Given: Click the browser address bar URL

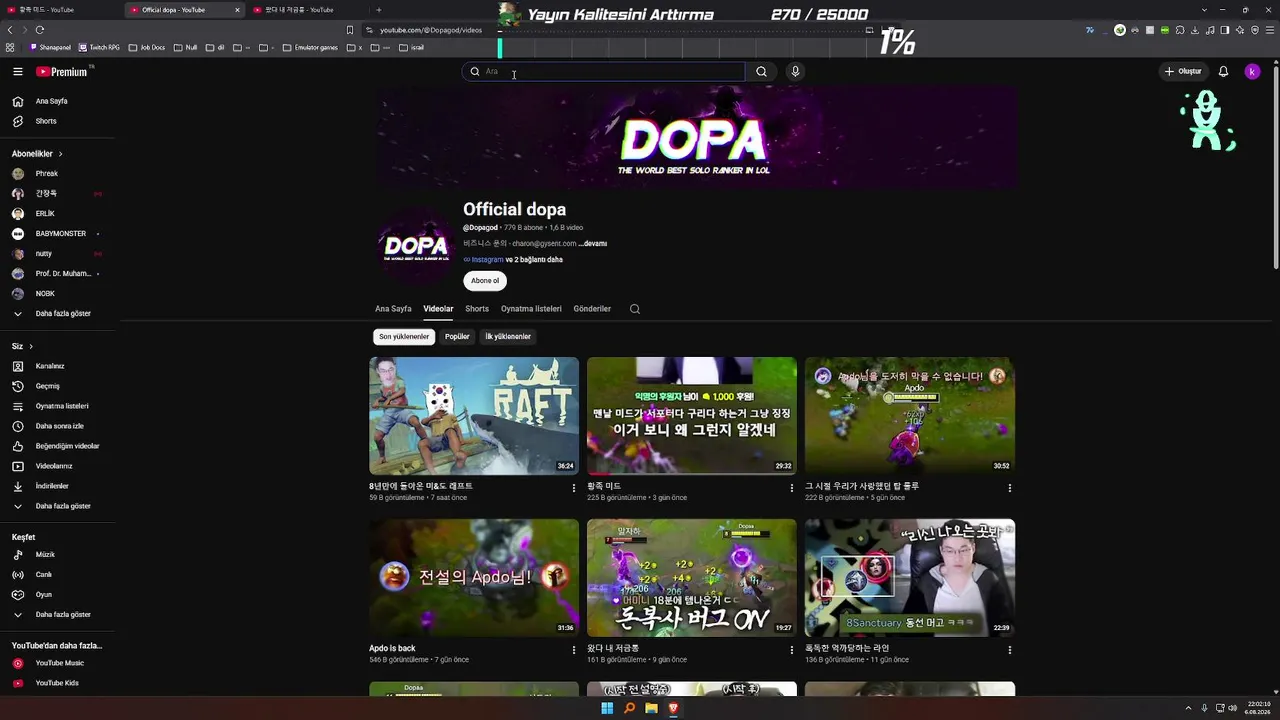Looking at the screenshot, I should tap(430, 30).
